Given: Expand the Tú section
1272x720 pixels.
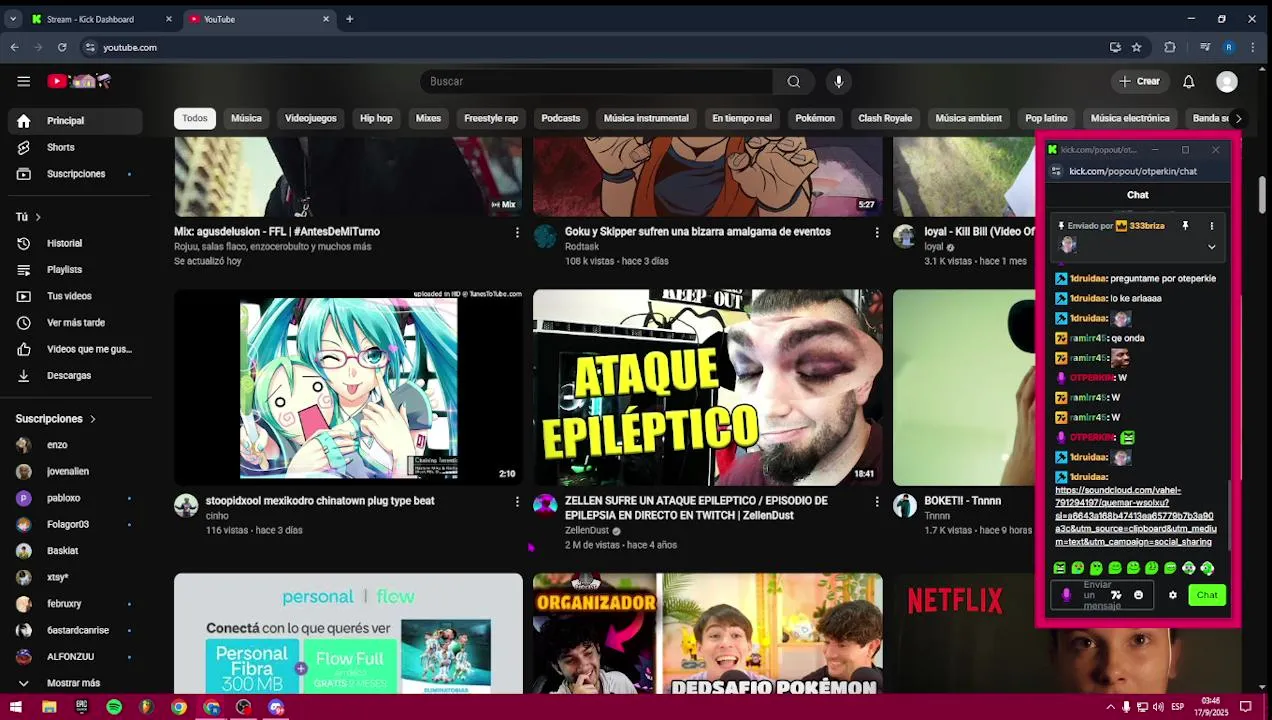Looking at the screenshot, I should point(29,217).
